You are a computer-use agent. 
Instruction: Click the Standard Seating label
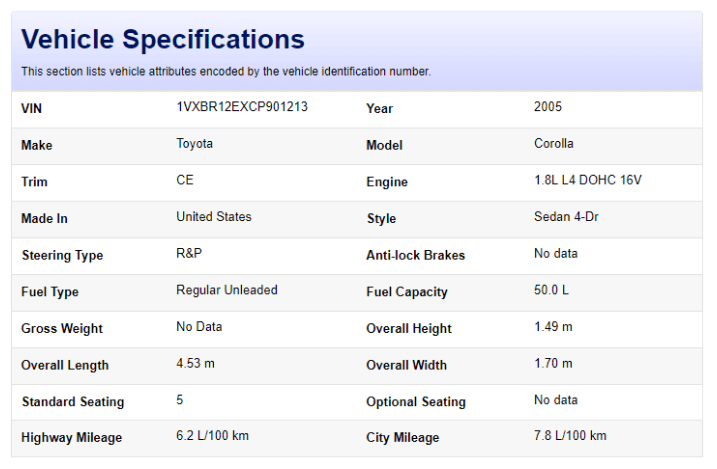[73, 401]
